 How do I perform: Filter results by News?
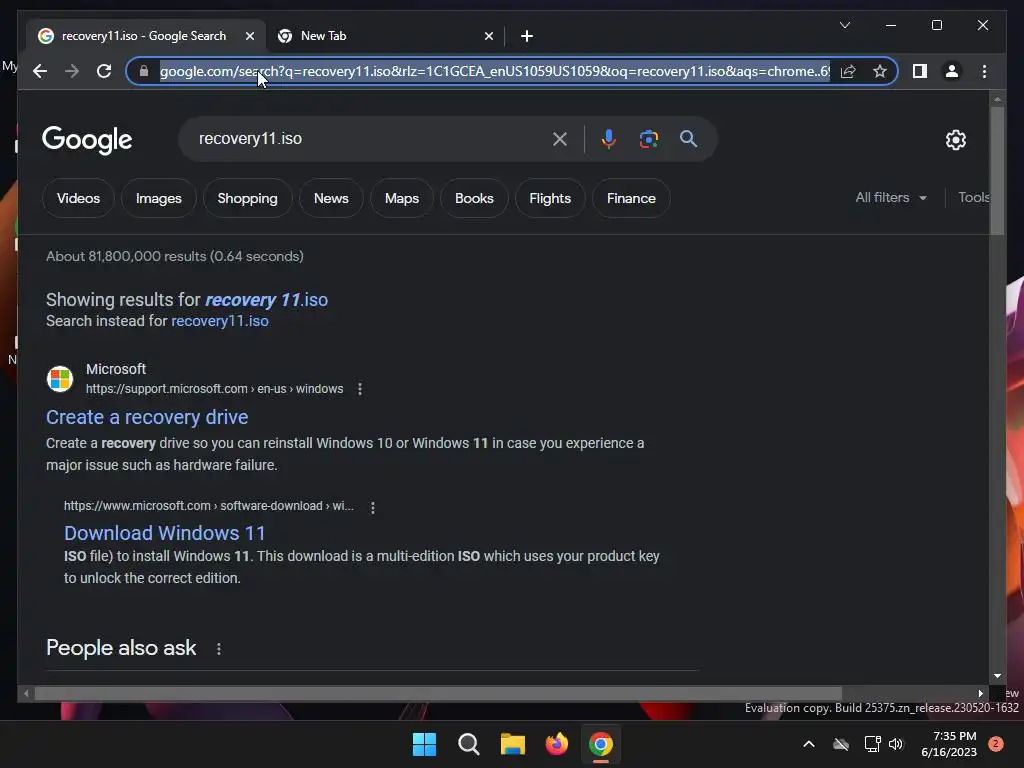point(331,198)
